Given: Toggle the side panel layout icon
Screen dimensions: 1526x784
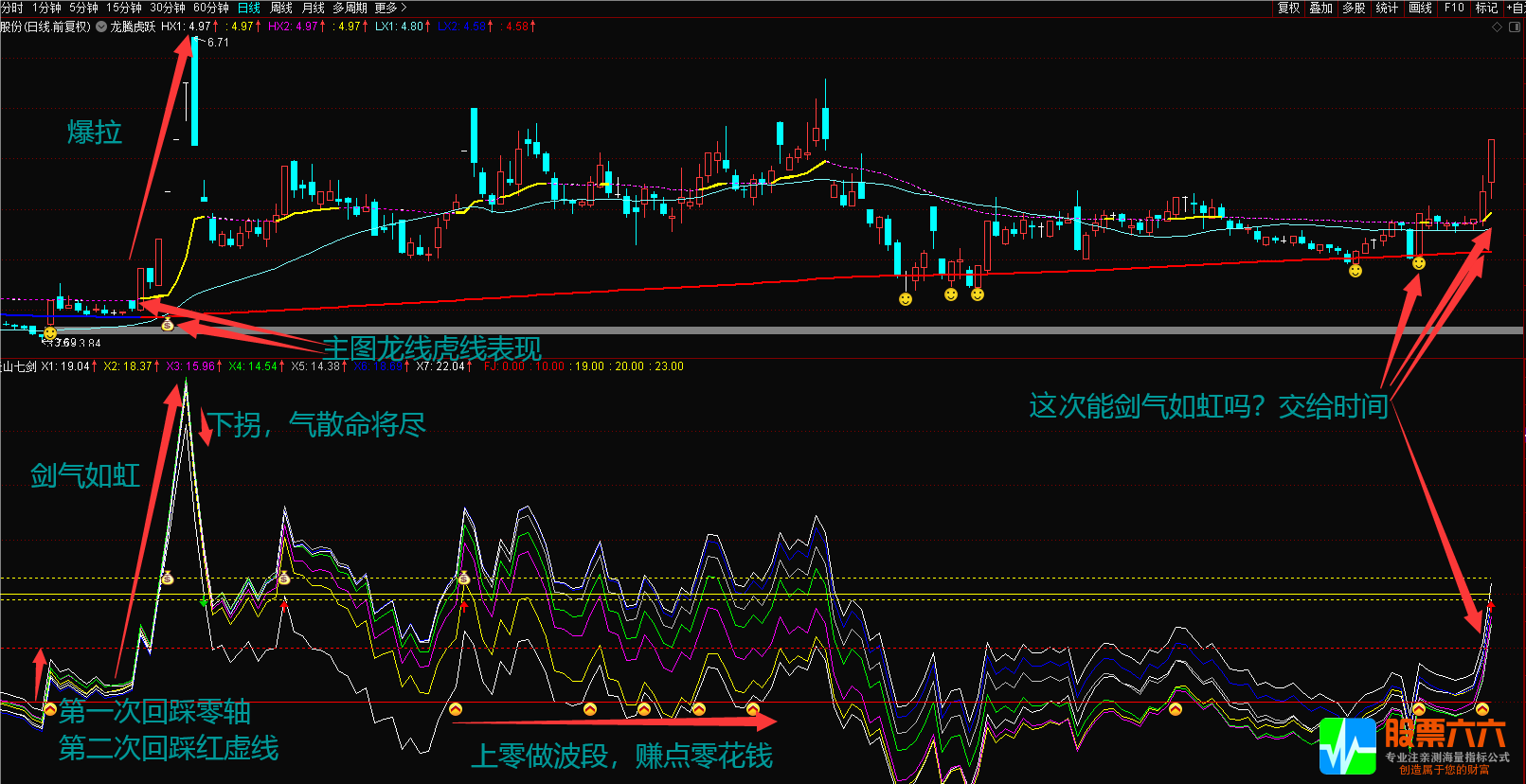Looking at the screenshot, I should pos(1514,27).
